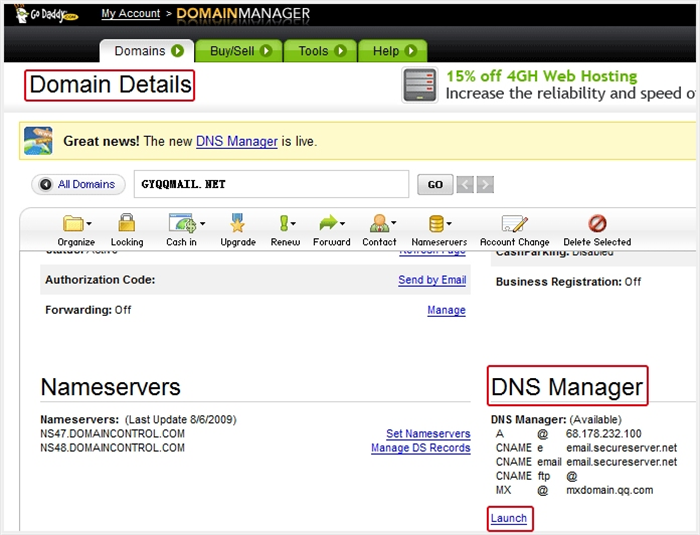The height and width of the screenshot is (535, 700).
Task: Click the Organize folder icon
Action: (x=75, y=224)
